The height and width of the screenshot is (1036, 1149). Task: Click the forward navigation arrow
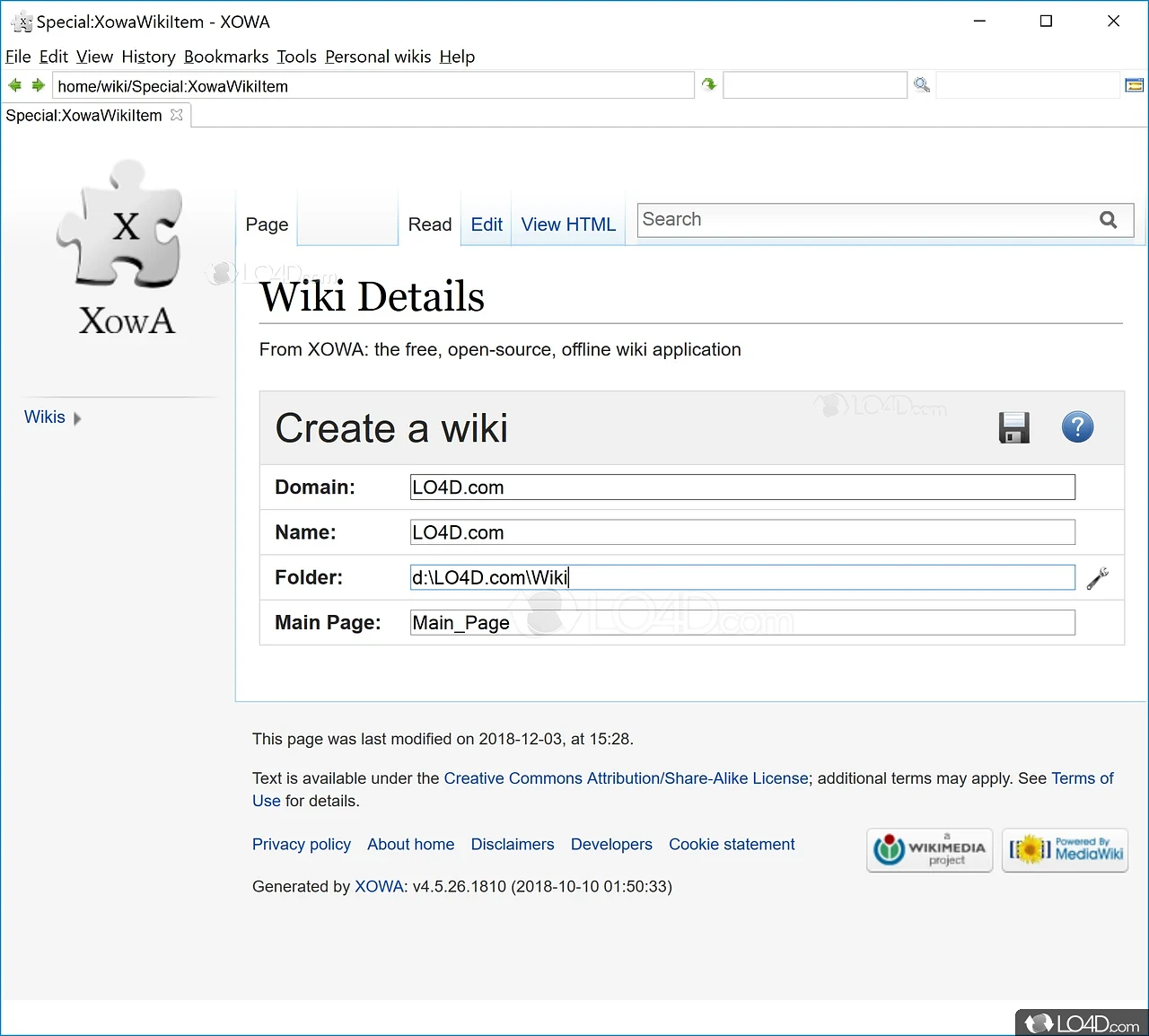[x=38, y=84]
